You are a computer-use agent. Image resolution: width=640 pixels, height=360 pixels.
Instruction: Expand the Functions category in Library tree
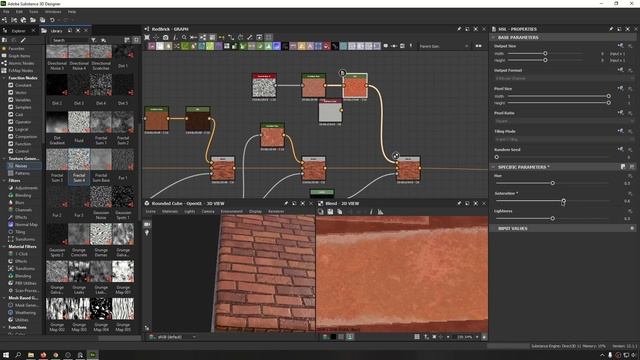point(4,327)
